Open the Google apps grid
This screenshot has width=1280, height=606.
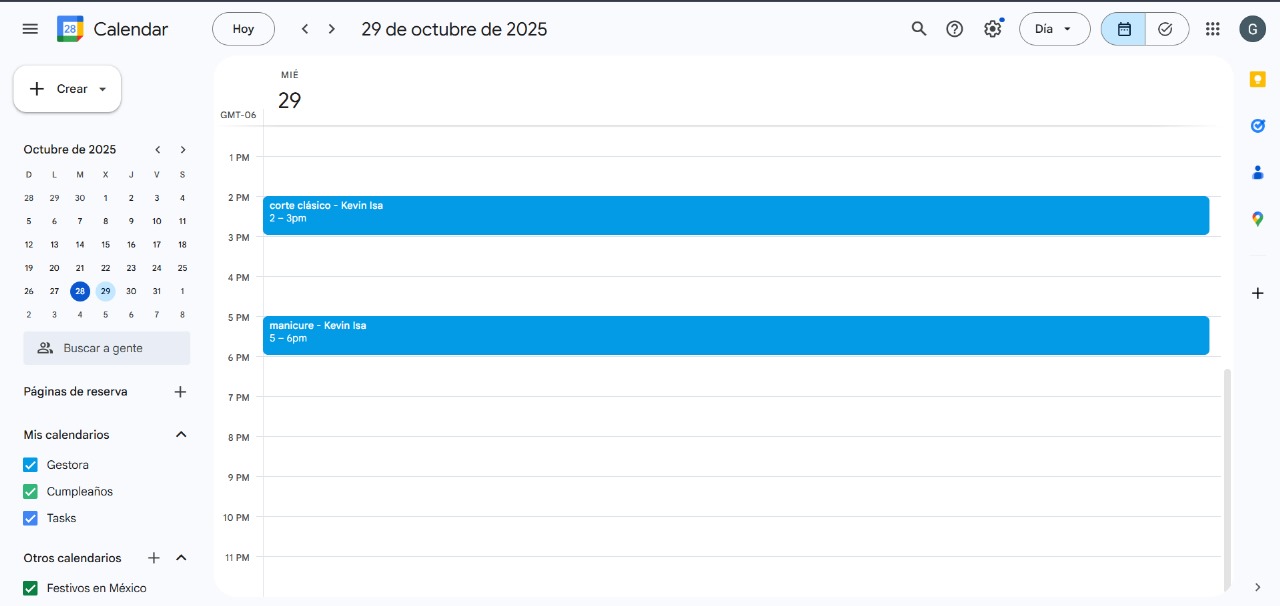(1213, 29)
